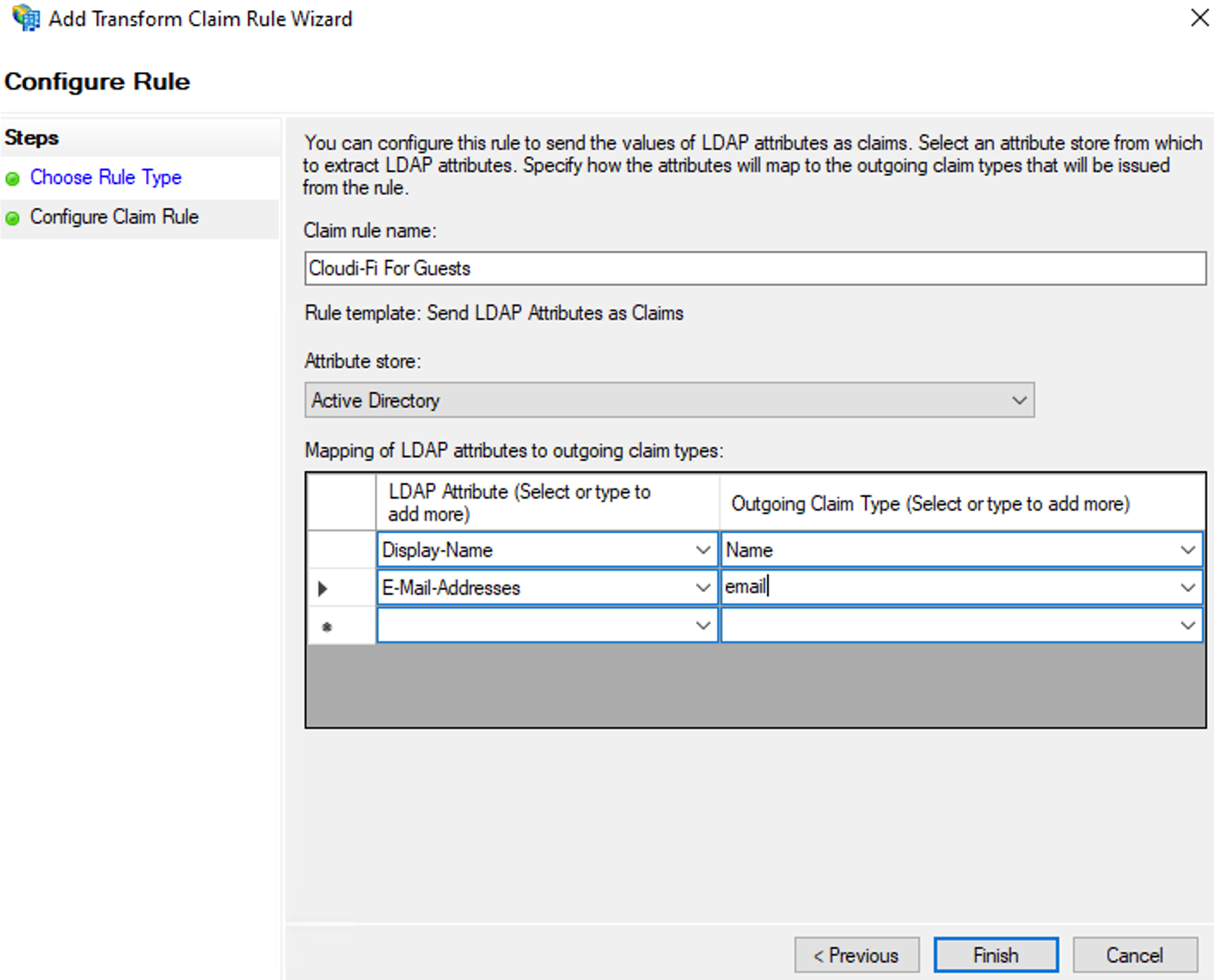Screen dimensions: 1214x980
Task: Click the Claim rule name label
Action: click(371, 230)
